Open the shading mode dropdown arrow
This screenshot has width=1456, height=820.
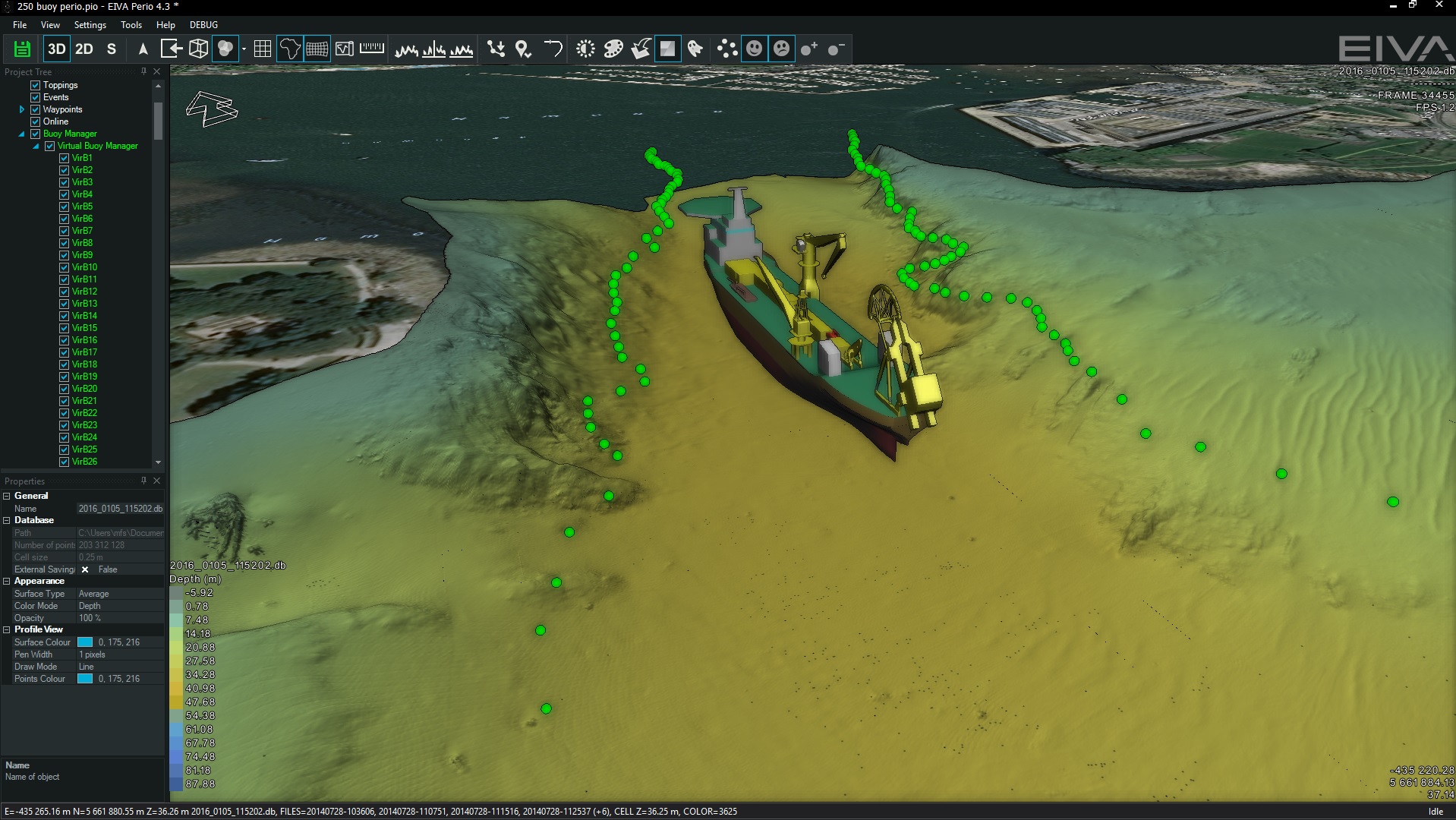pyautogui.click(x=244, y=49)
